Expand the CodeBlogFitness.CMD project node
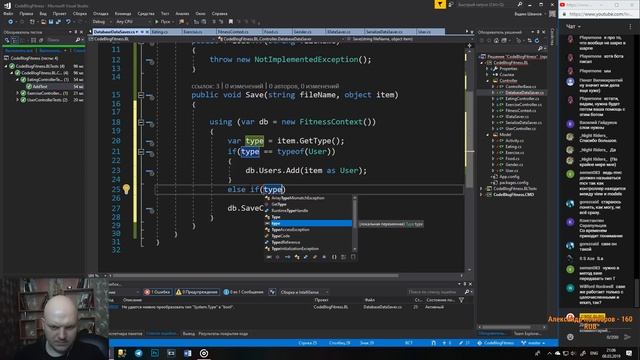Viewport: 640px width, 360px height. [x=482, y=195]
